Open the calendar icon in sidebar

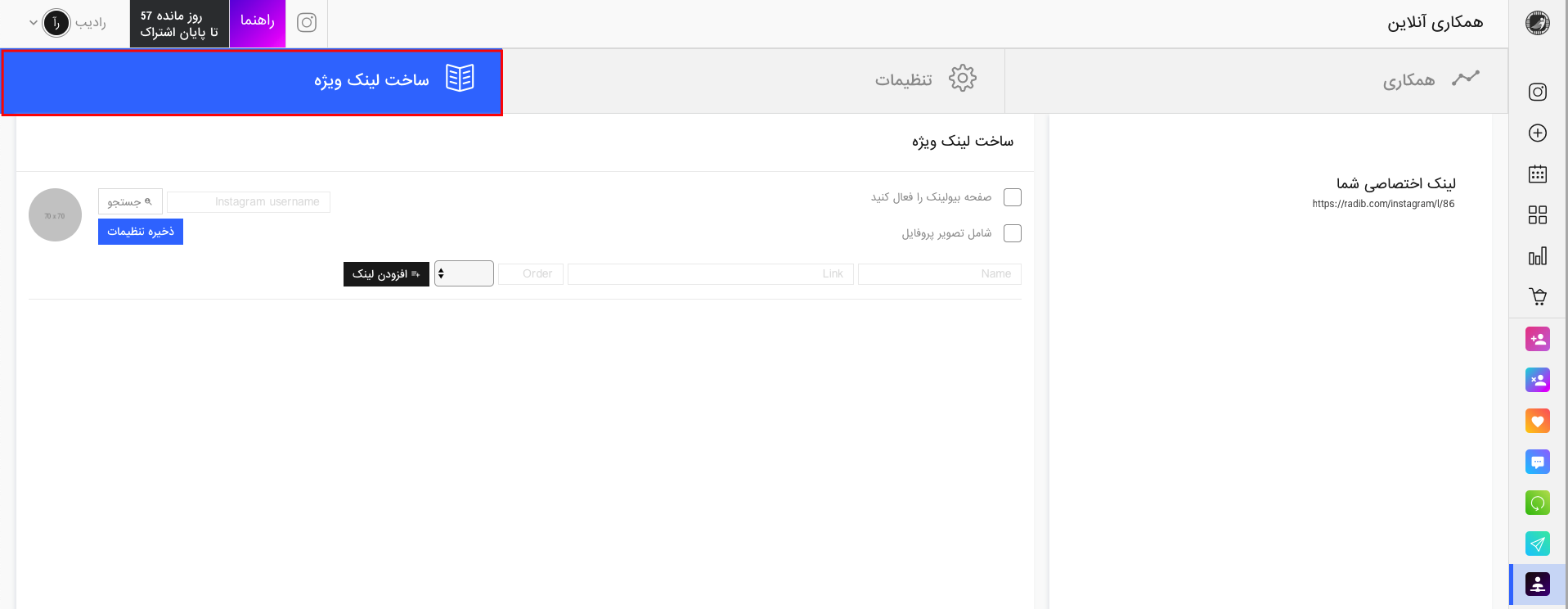1537,174
